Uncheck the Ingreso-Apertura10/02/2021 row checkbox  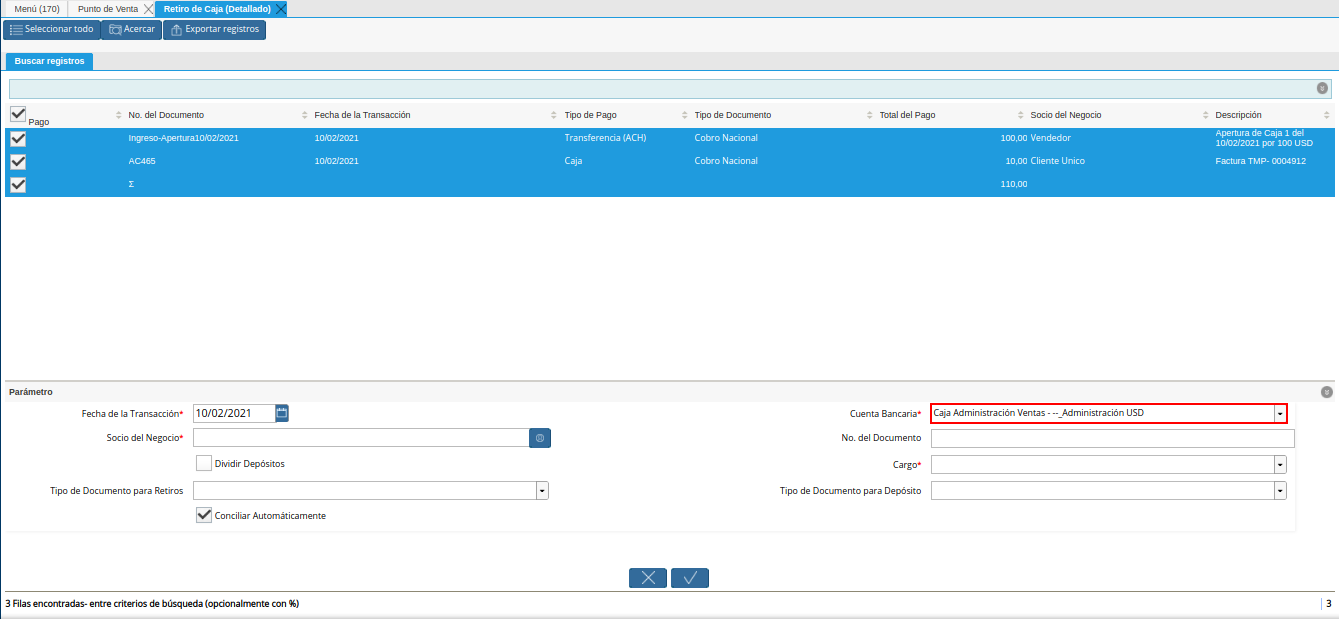[x=18, y=138]
